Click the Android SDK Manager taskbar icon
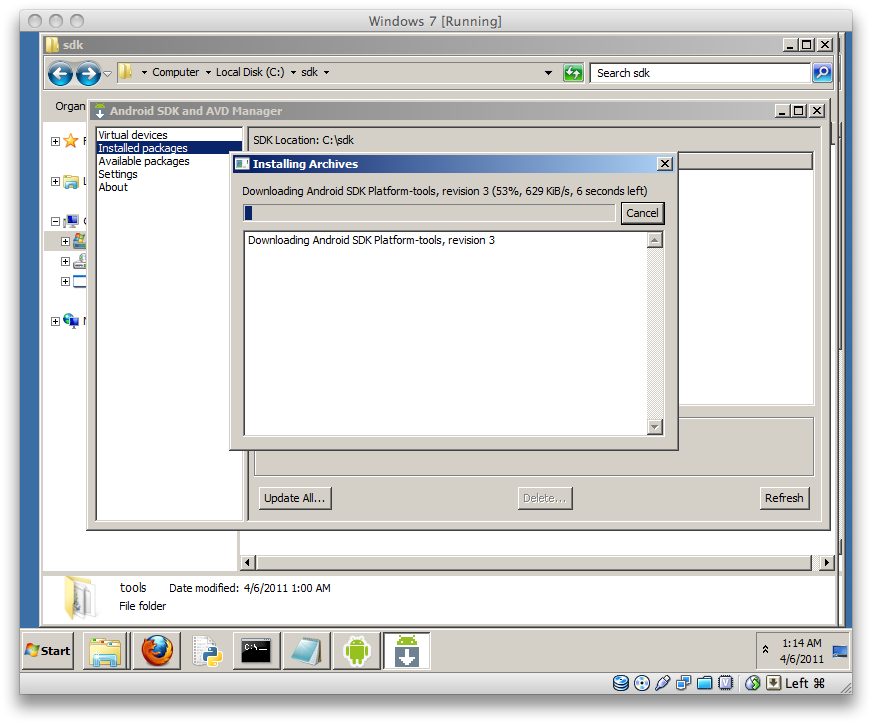872x724 pixels. pyautogui.click(x=407, y=651)
